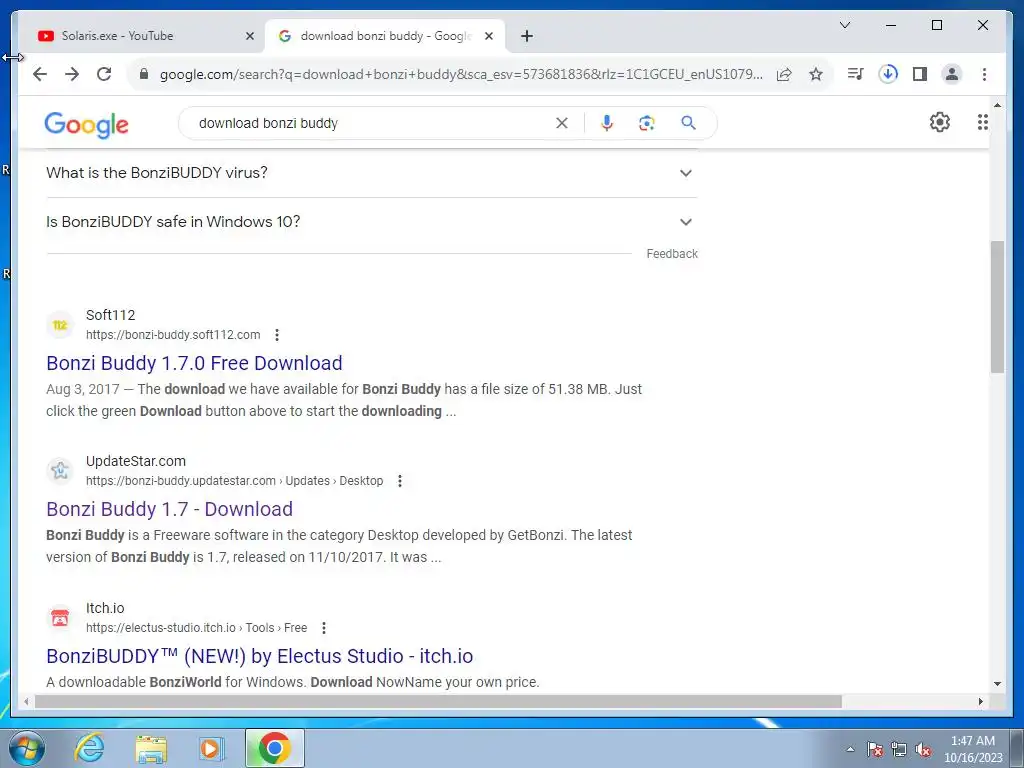
Task: Open more options for UpdateStar.com result
Action: click(x=400, y=481)
